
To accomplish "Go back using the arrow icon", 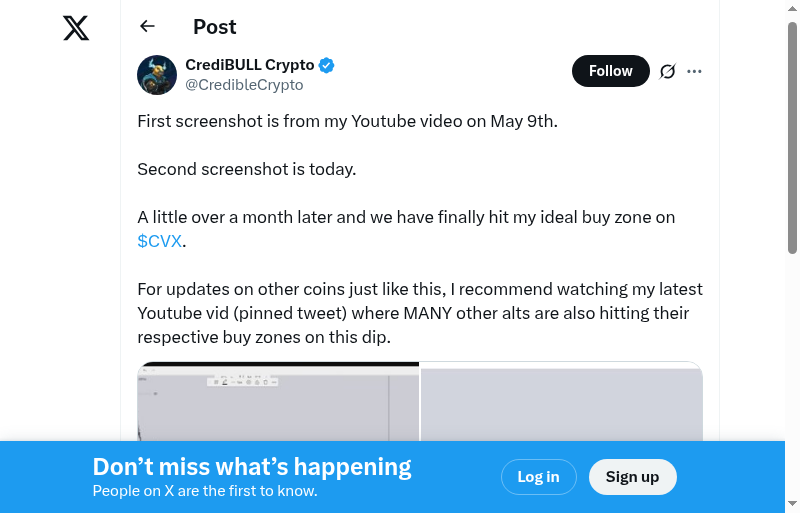I will (148, 27).
